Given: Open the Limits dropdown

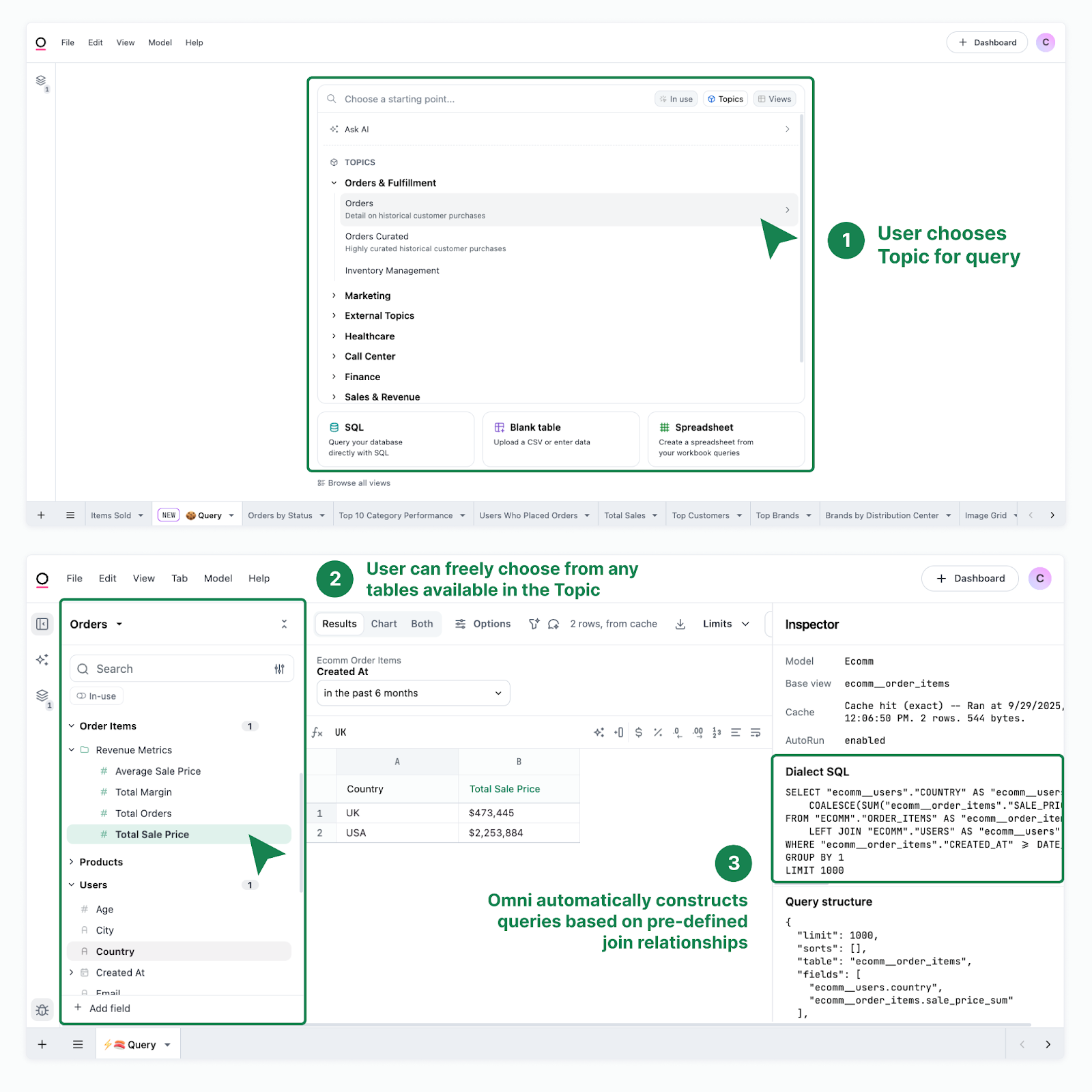Looking at the screenshot, I should [725, 624].
